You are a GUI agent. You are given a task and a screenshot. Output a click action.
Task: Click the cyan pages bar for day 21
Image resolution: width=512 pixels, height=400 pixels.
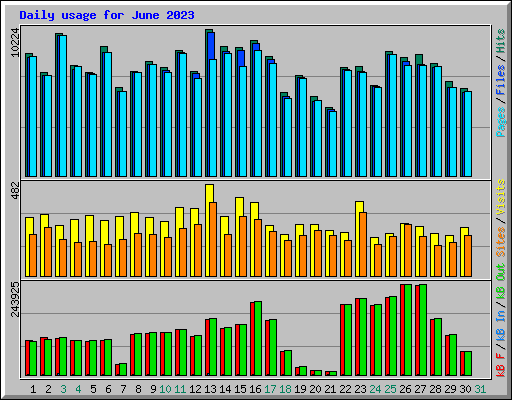[x=333, y=144]
